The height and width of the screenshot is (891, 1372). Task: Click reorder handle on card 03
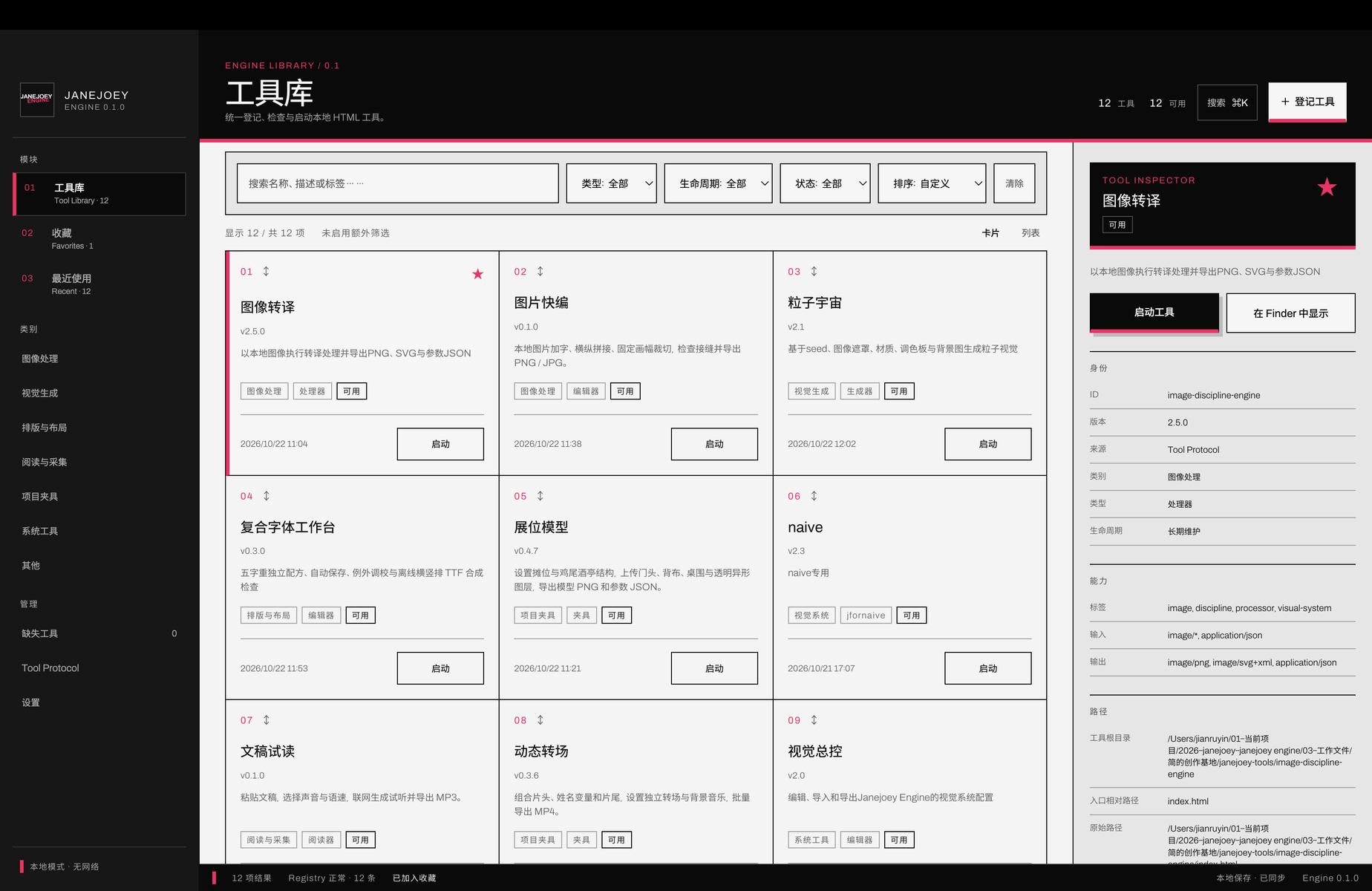coord(814,272)
